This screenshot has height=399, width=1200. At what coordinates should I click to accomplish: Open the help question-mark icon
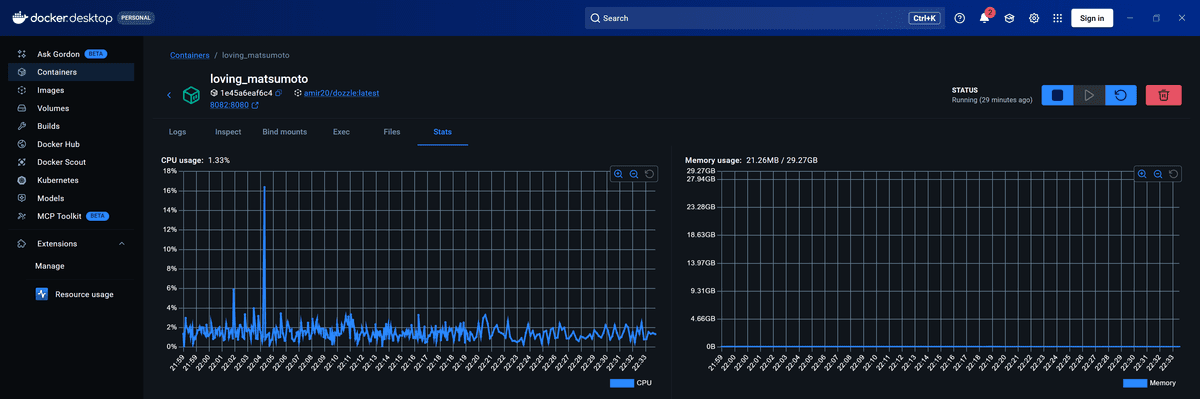[x=960, y=18]
